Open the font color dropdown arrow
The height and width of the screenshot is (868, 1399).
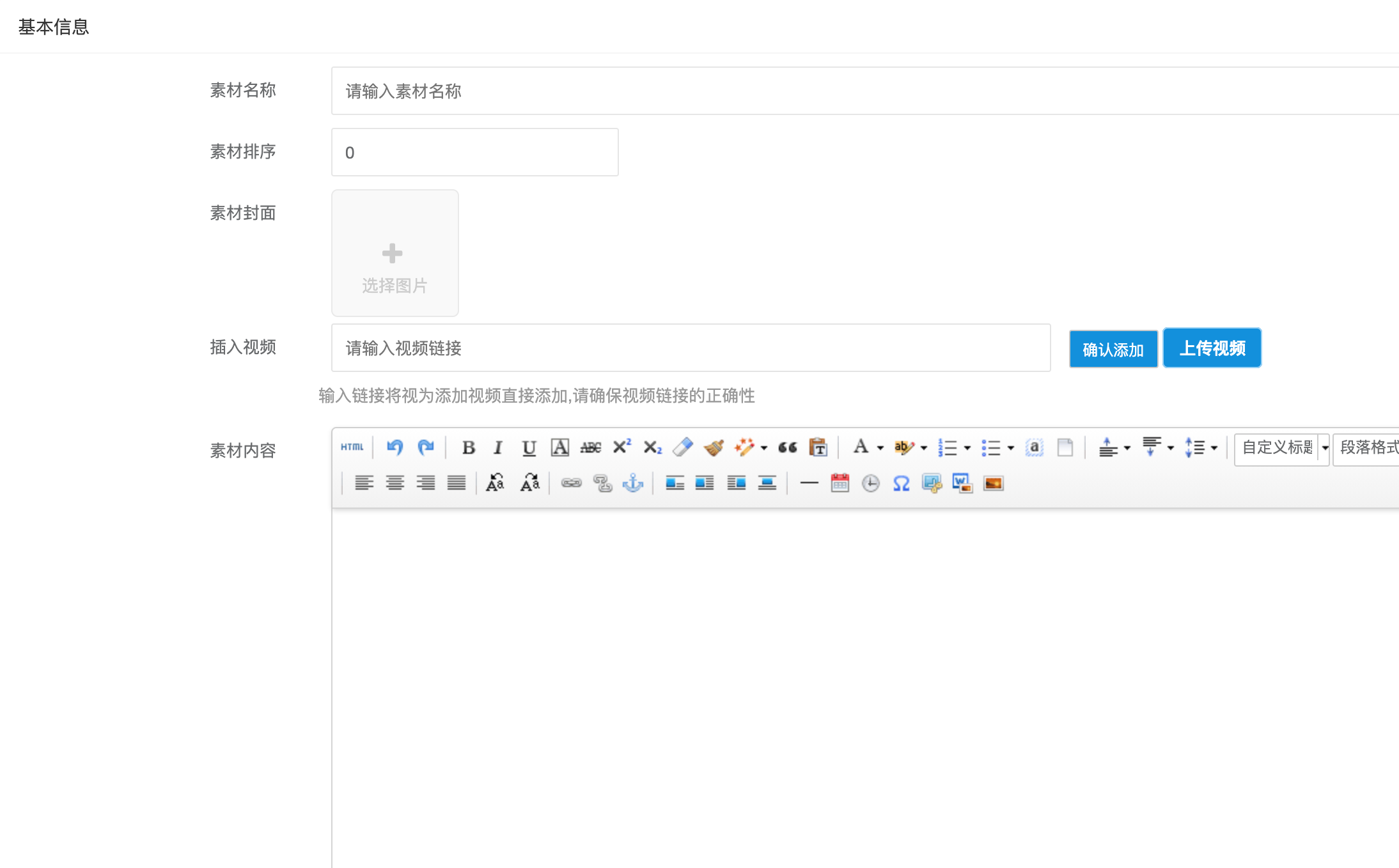(880, 448)
